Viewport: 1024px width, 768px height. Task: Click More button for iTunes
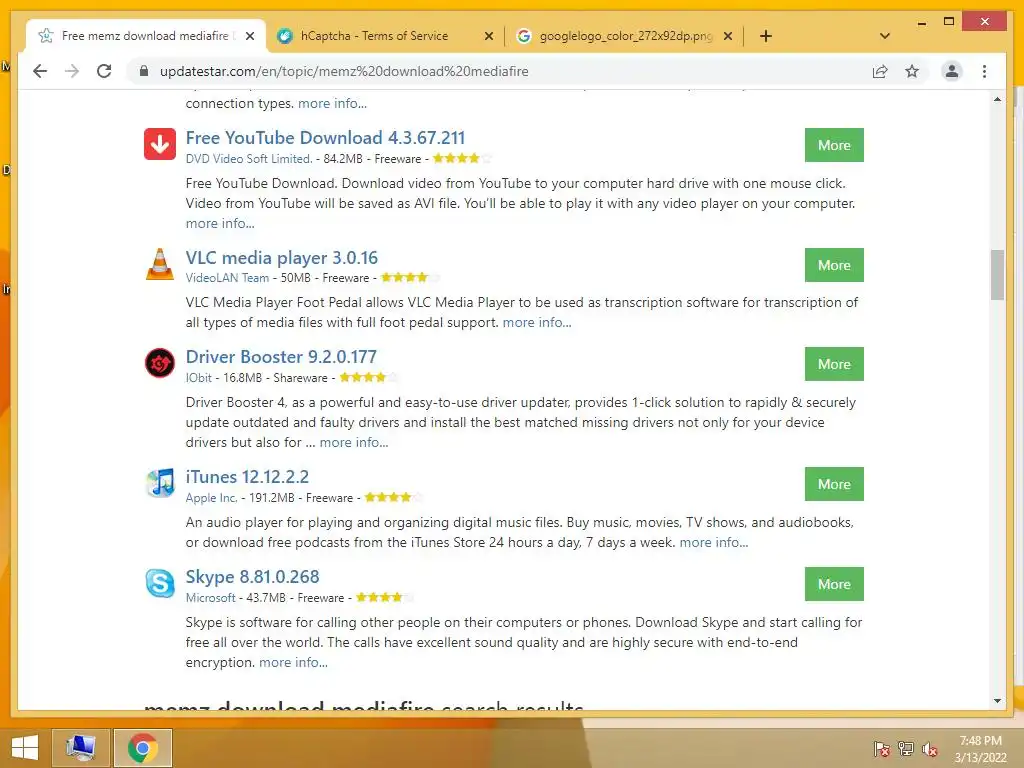834,484
